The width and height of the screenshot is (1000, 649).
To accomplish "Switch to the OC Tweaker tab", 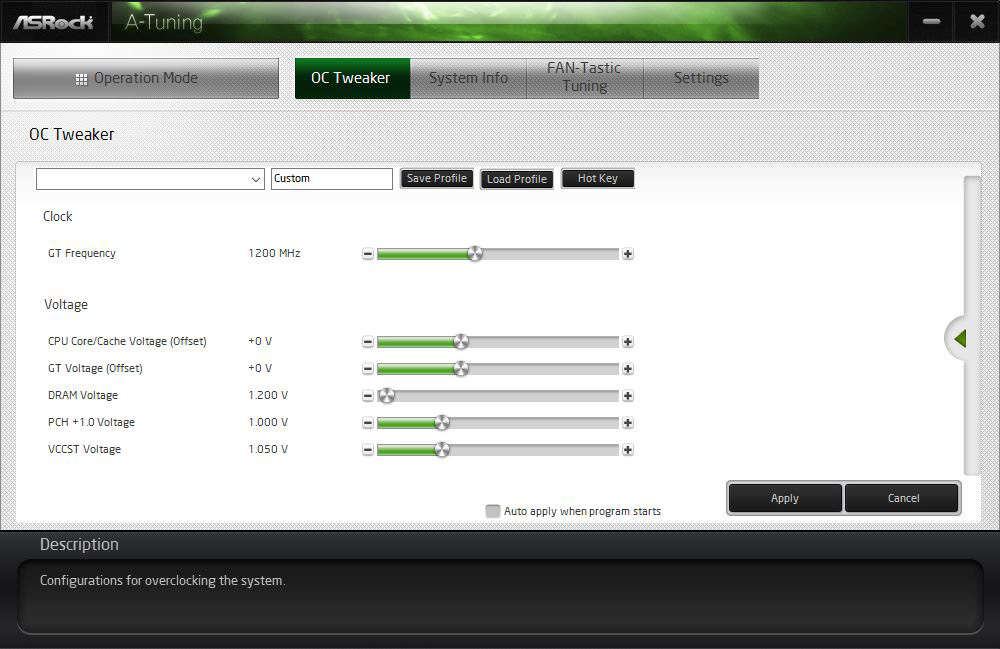I will (352, 78).
